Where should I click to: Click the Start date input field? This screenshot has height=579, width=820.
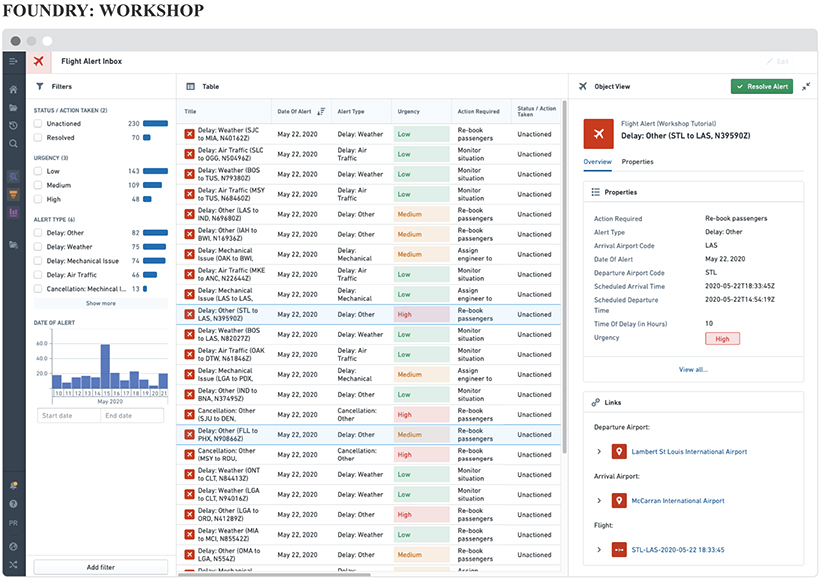(68, 415)
